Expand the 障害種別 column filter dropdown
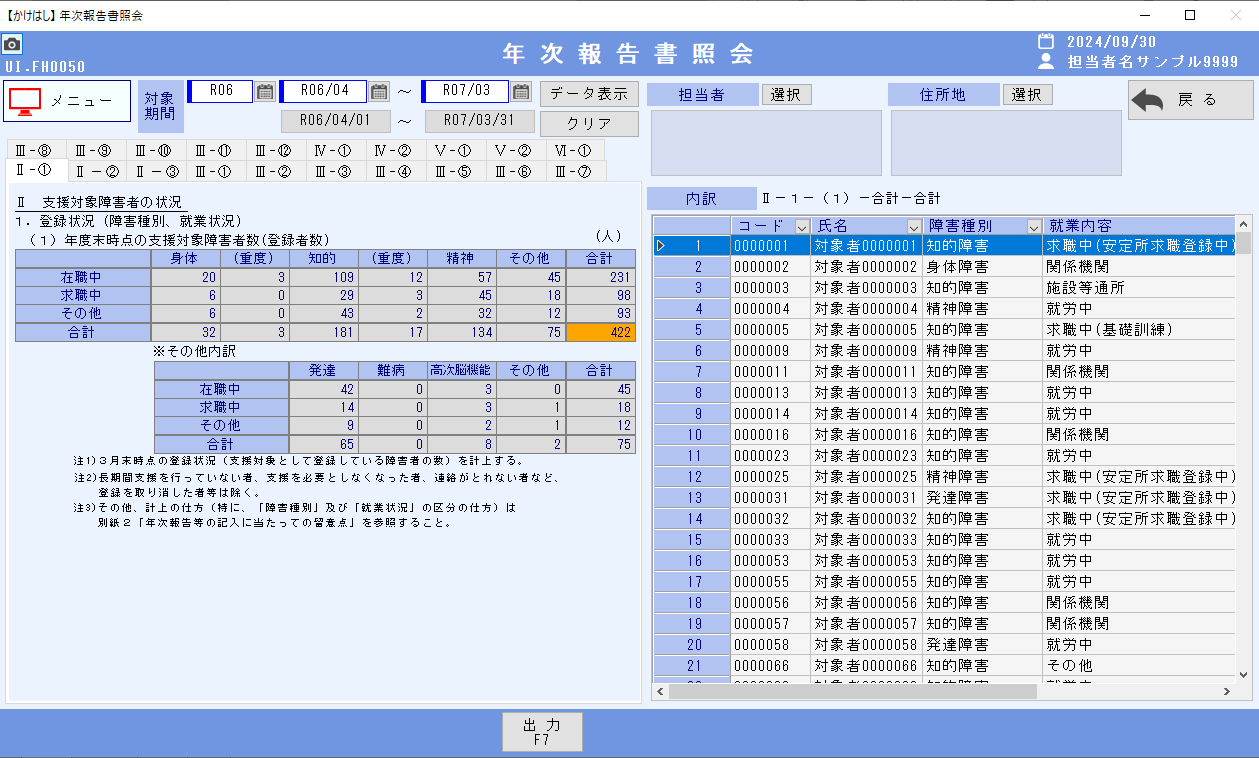This screenshot has width=1259, height=758. coord(1033,226)
